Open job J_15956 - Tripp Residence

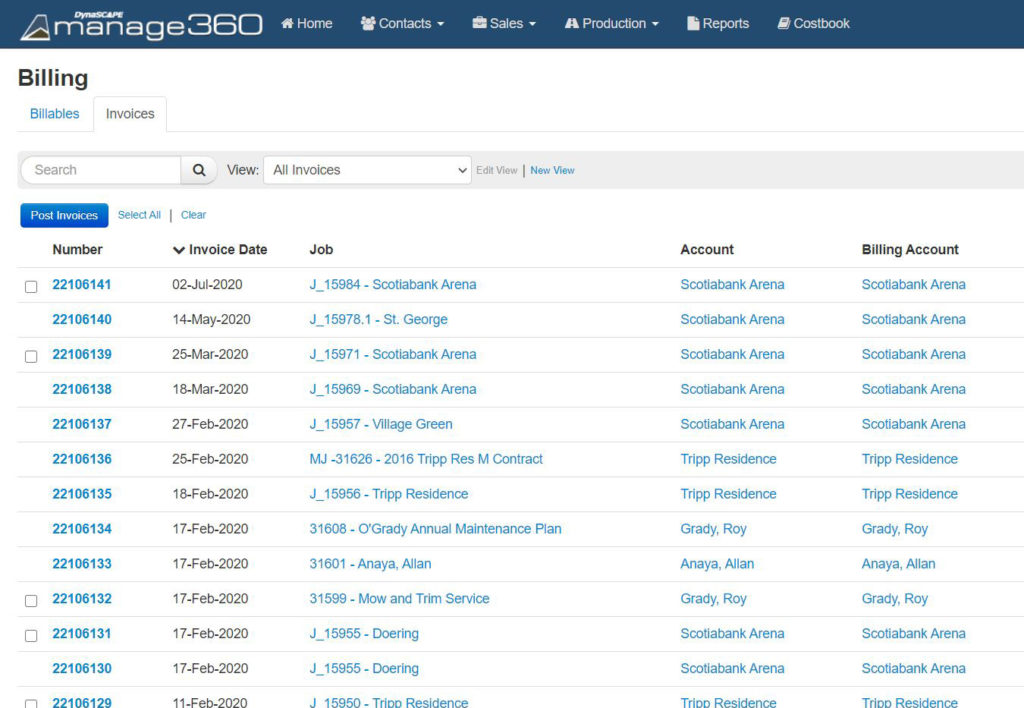pyautogui.click(x=389, y=494)
